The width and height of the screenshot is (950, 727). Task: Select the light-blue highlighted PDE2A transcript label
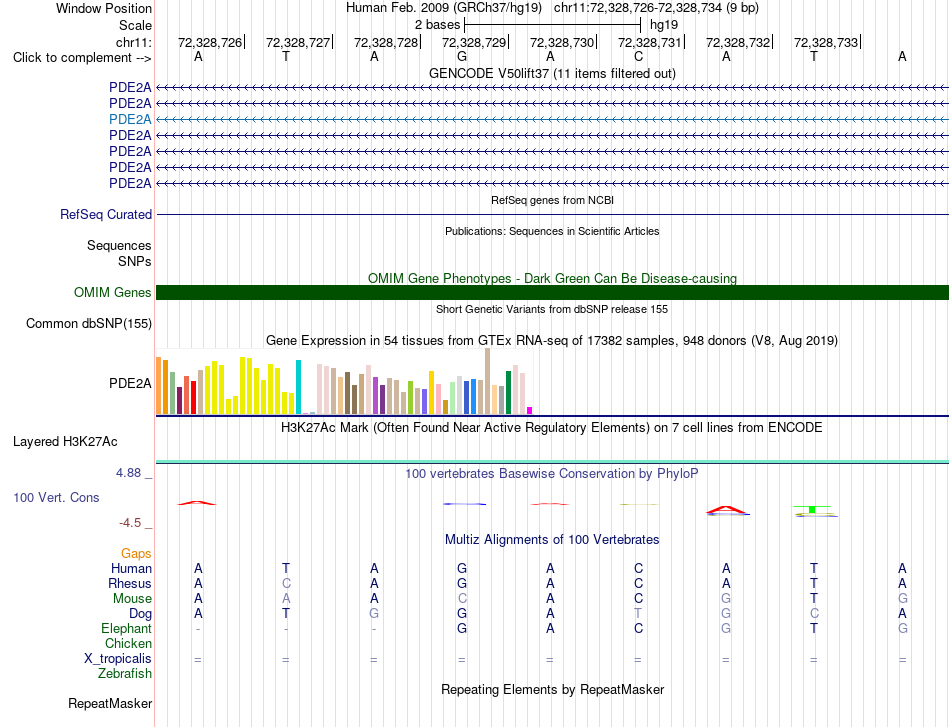tap(130, 119)
